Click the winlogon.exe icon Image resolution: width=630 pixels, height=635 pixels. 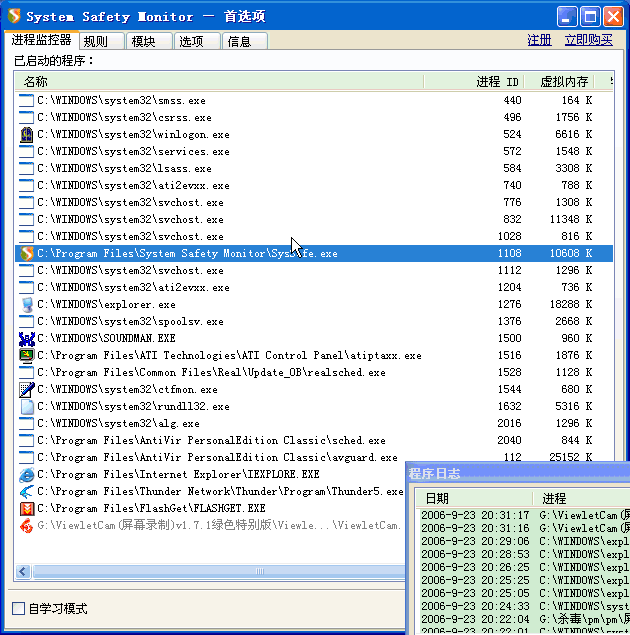click(x=26, y=134)
